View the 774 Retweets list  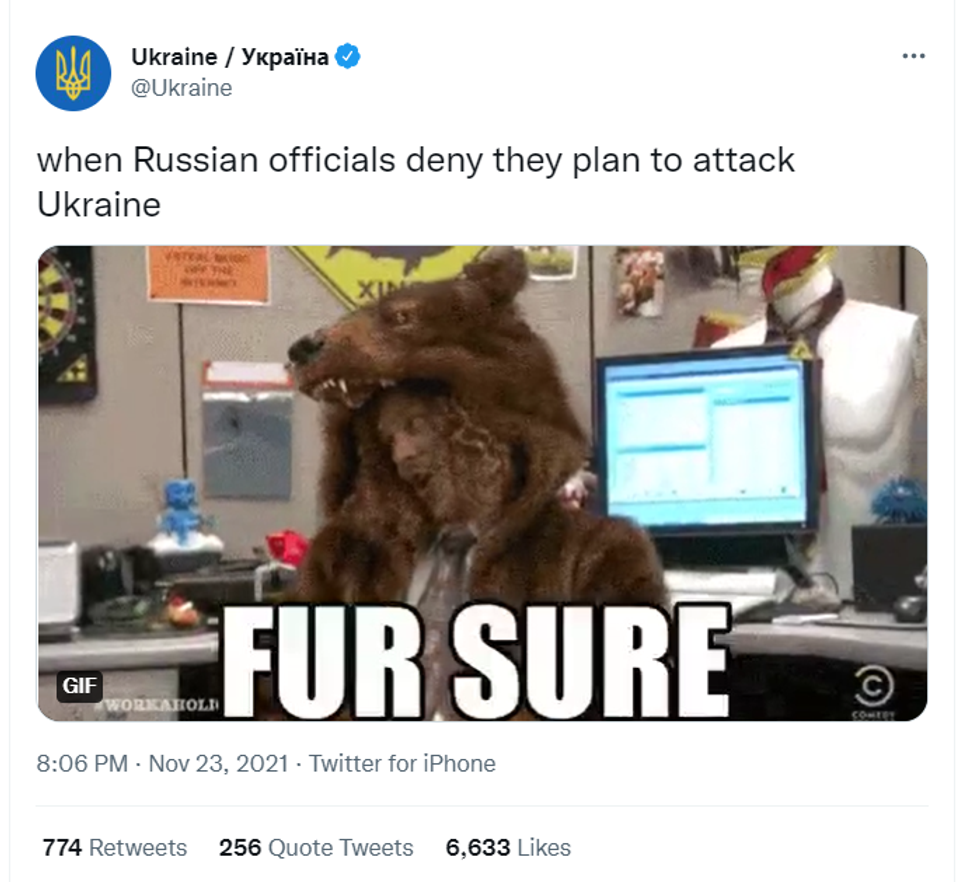[114, 848]
